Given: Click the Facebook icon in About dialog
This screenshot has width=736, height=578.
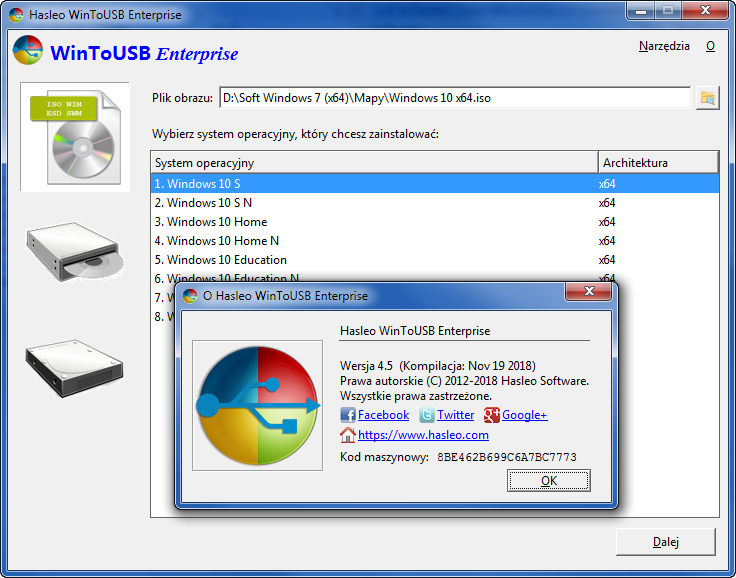Looking at the screenshot, I should [348, 415].
